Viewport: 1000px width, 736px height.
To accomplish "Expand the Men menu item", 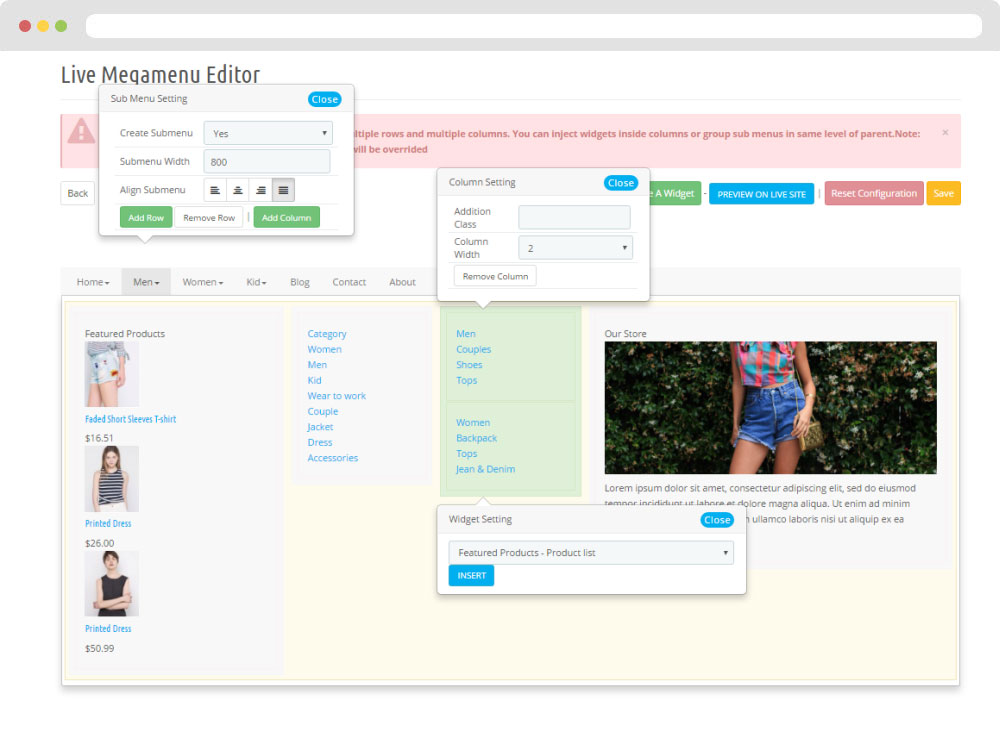I will click(x=146, y=282).
